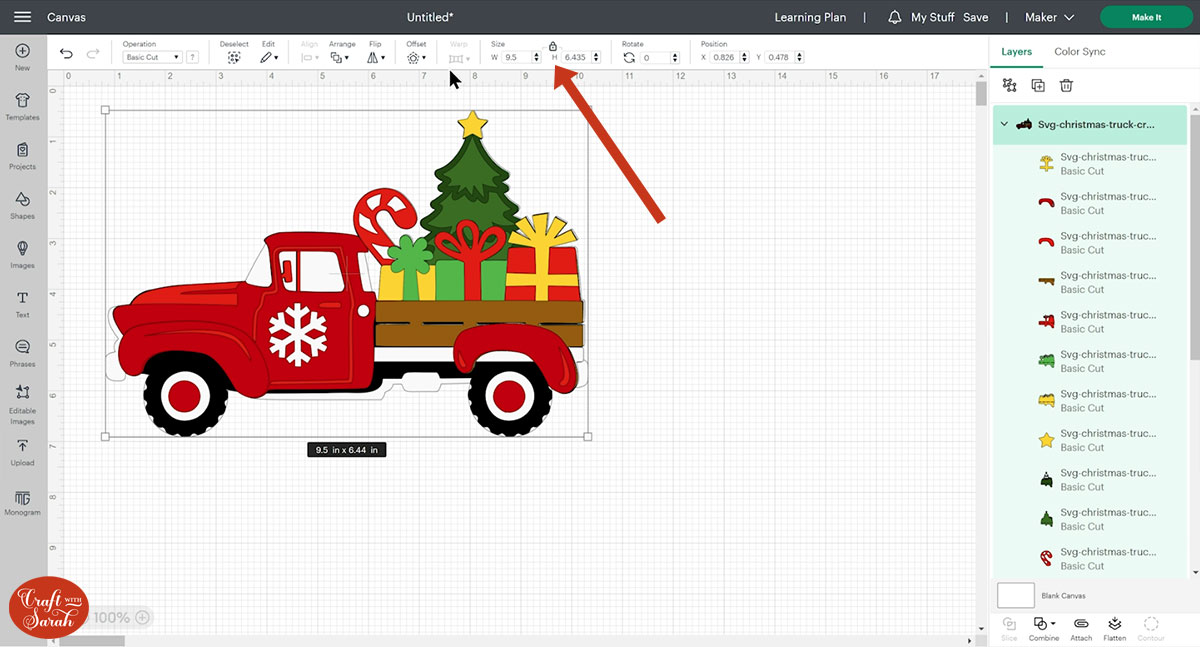Select the candy cane layer
Image resolution: width=1200 pixels, height=647 pixels.
pyautogui.click(x=1090, y=558)
